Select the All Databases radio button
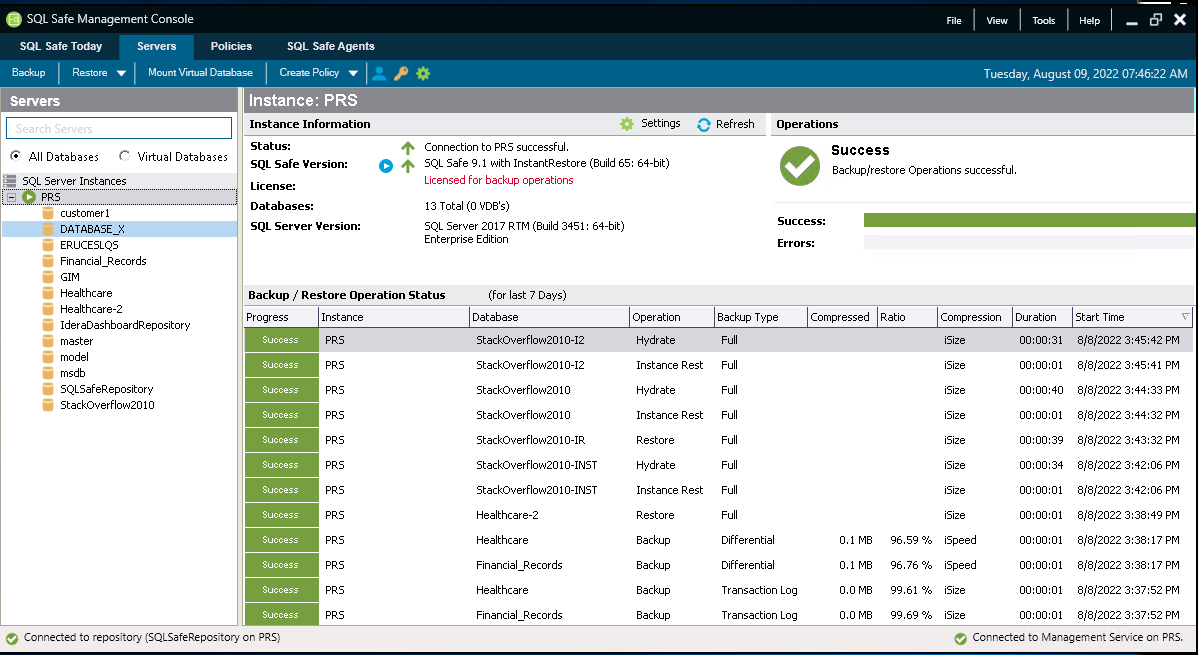 coord(15,156)
